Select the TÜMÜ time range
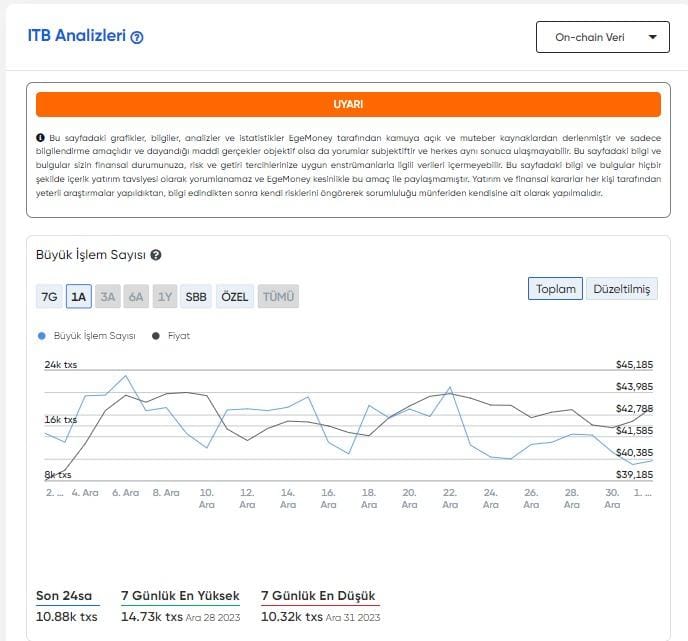 click(x=278, y=297)
